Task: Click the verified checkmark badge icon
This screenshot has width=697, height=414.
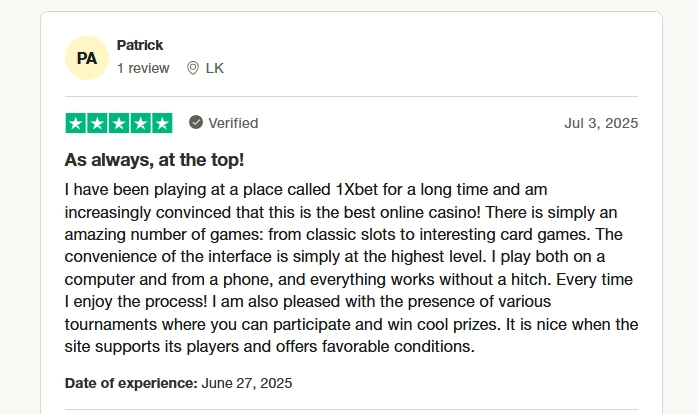Action: pos(196,122)
